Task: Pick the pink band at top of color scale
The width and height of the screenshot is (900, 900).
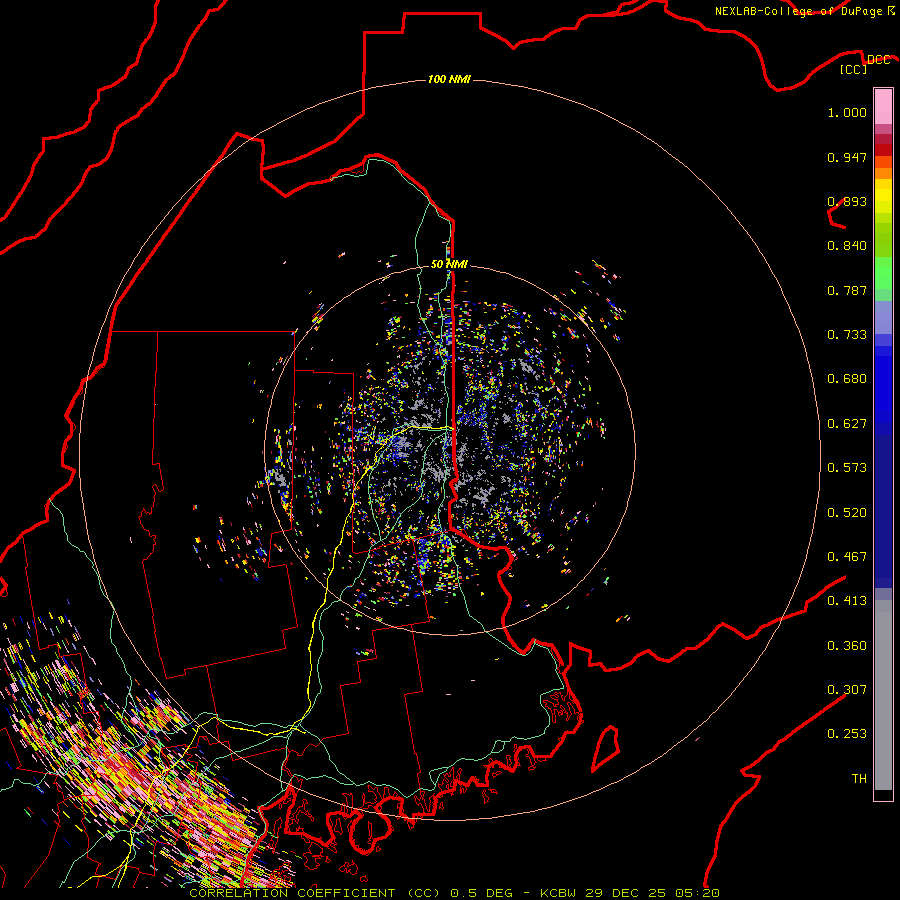Action: pos(883,107)
